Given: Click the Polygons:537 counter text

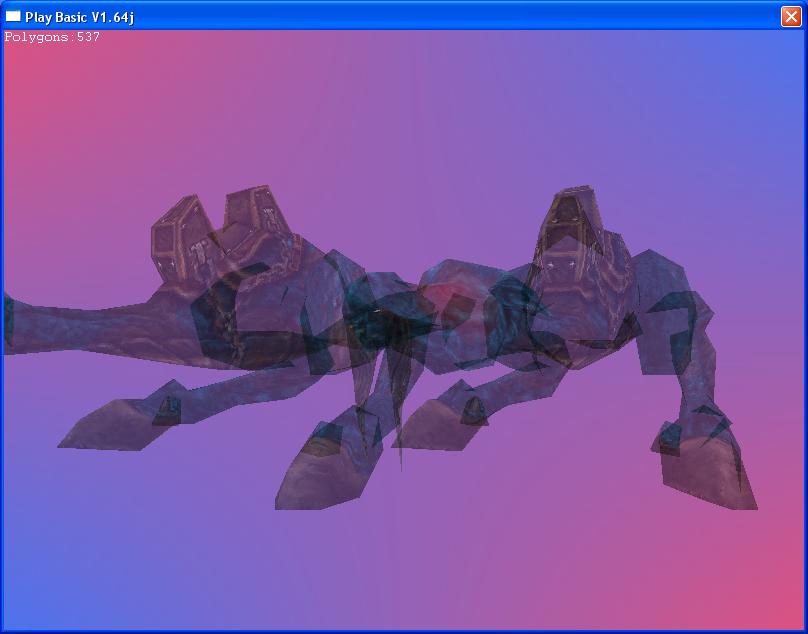Looking at the screenshot, I should [x=52, y=37].
